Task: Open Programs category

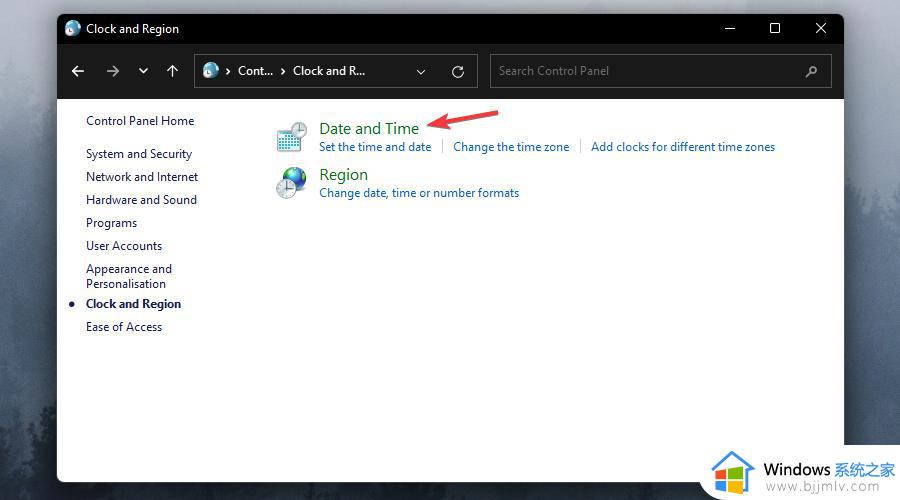Action: [x=111, y=223]
